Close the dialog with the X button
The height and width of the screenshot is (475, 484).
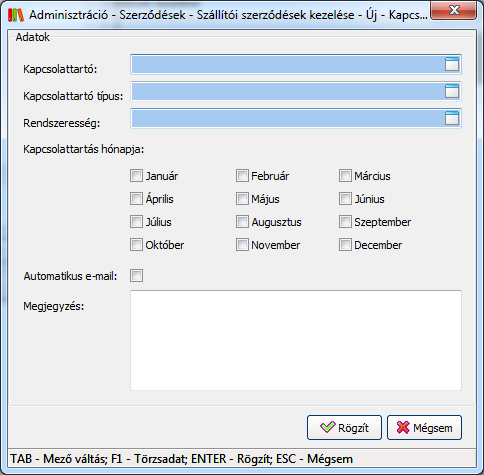coord(454,10)
